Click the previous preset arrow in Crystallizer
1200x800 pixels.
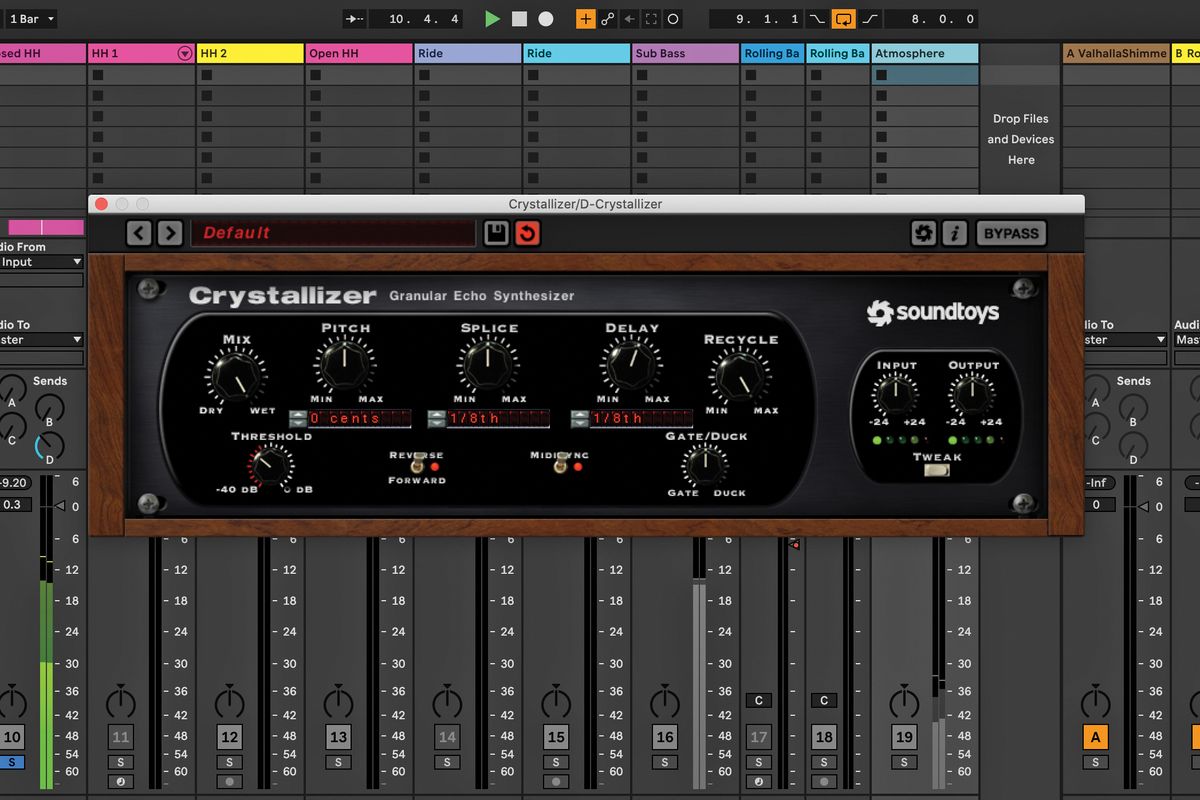click(x=138, y=233)
